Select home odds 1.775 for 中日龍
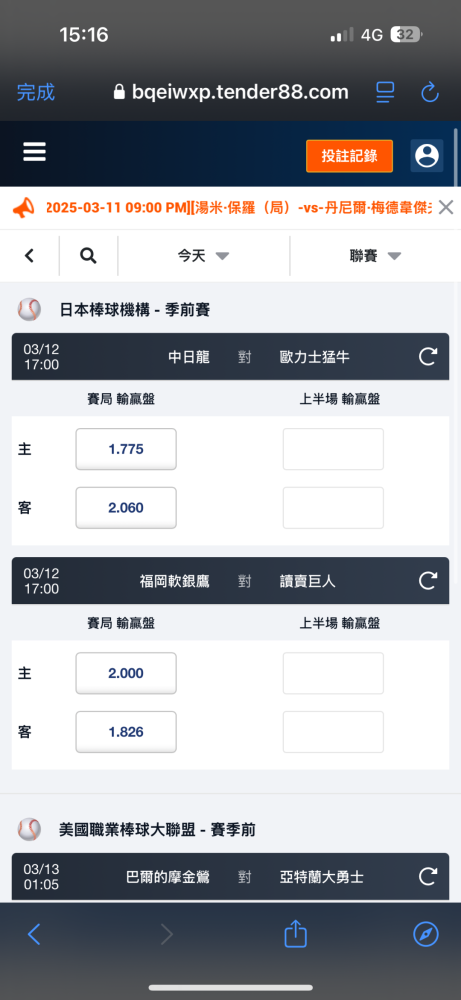 click(x=126, y=449)
